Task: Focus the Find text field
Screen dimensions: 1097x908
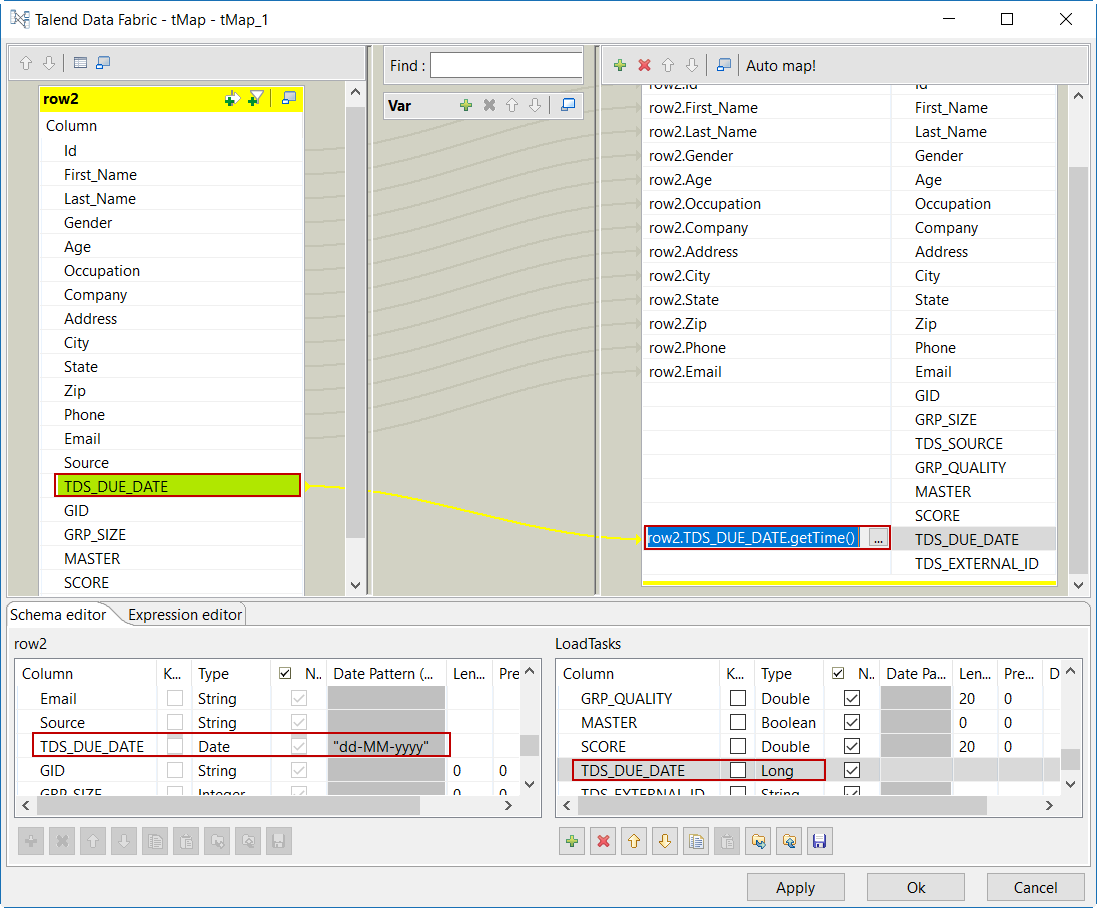Action: click(x=506, y=66)
